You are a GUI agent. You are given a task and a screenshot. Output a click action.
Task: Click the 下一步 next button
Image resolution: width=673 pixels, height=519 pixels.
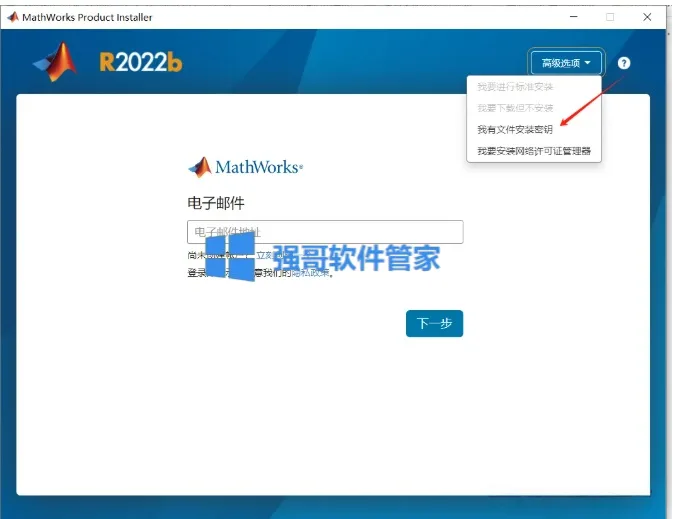[434, 323]
